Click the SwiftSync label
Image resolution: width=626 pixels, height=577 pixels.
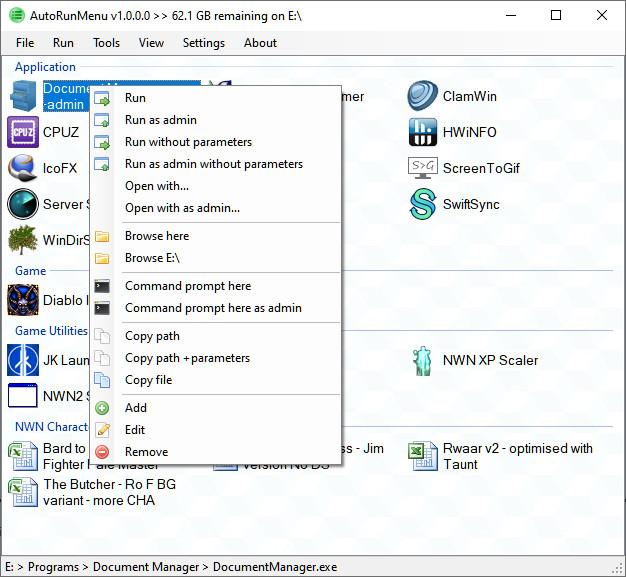pos(471,204)
